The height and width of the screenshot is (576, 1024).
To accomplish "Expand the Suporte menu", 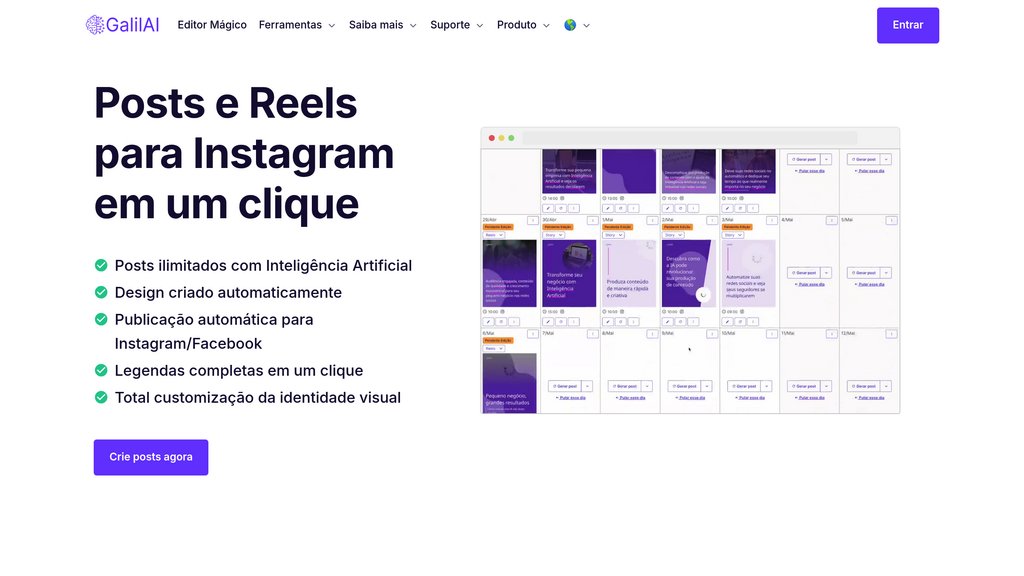I will (457, 25).
